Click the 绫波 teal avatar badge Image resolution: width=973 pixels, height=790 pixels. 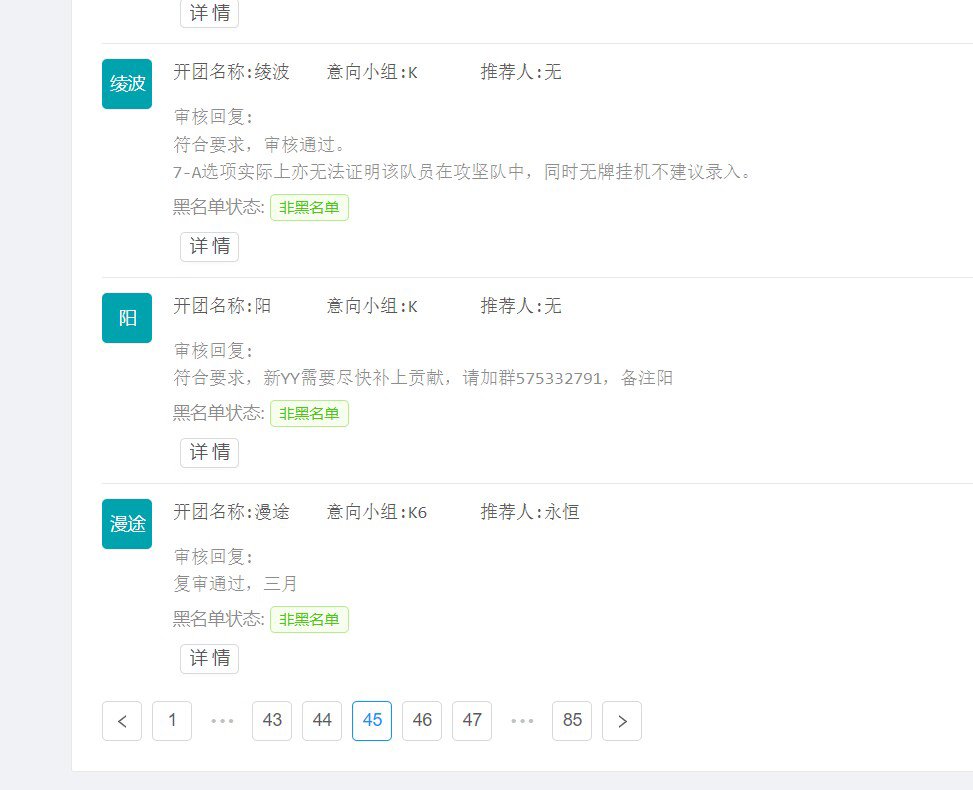pyautogui.click(x=127, y=84)
